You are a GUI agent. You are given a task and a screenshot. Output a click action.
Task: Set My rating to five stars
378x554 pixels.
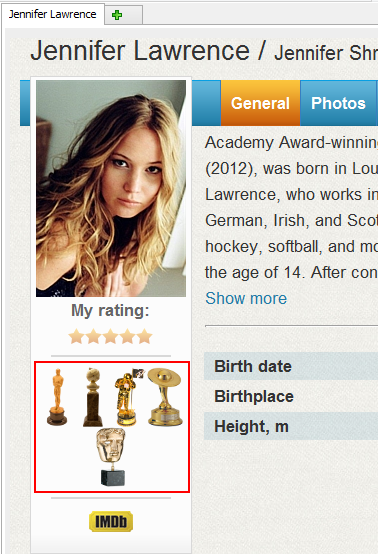coord(144,336)
